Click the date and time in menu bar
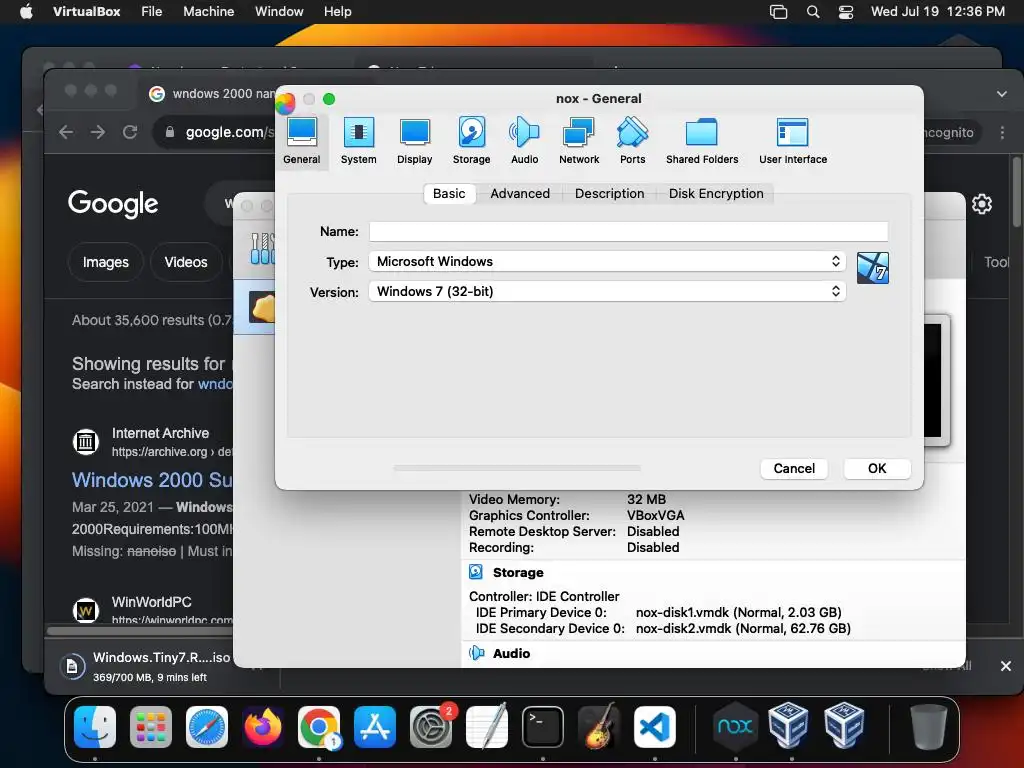The image size is (1024, 768). 937,12
